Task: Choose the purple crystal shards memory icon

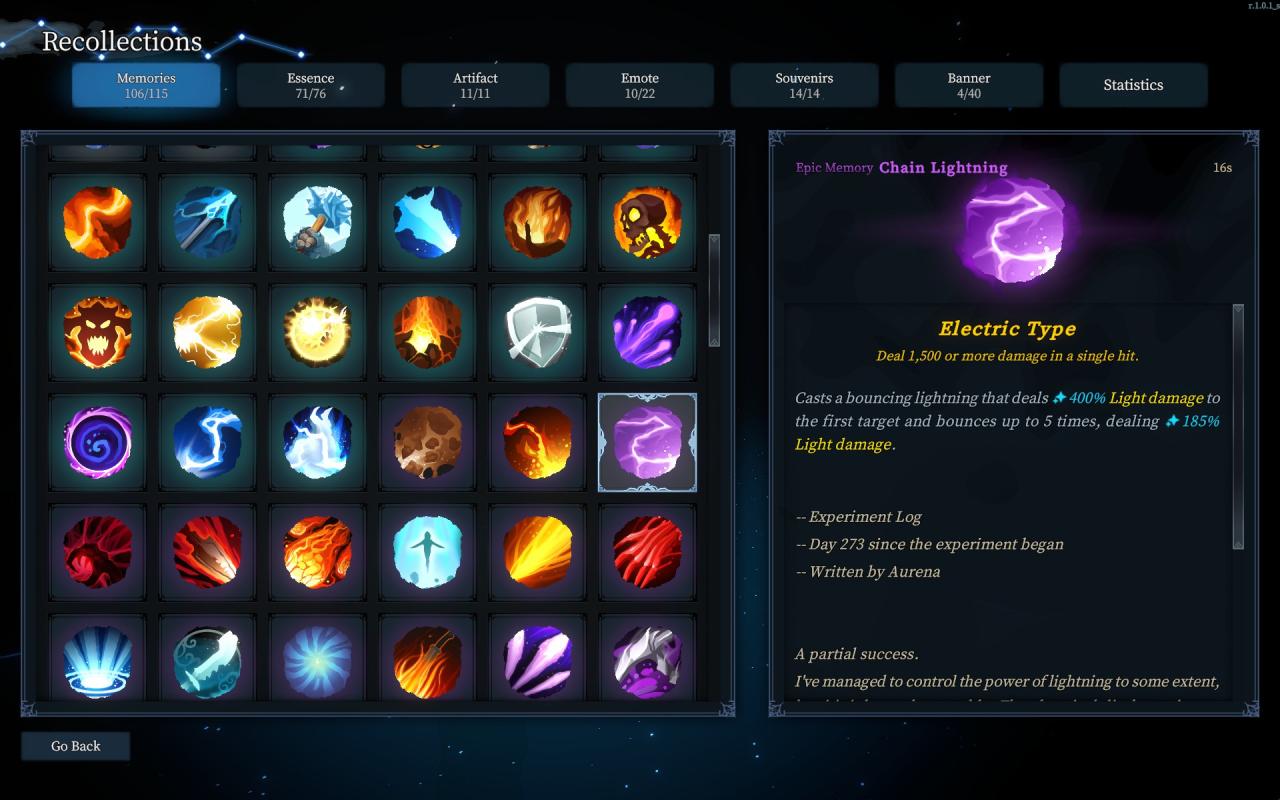Action: coord(537,660)
